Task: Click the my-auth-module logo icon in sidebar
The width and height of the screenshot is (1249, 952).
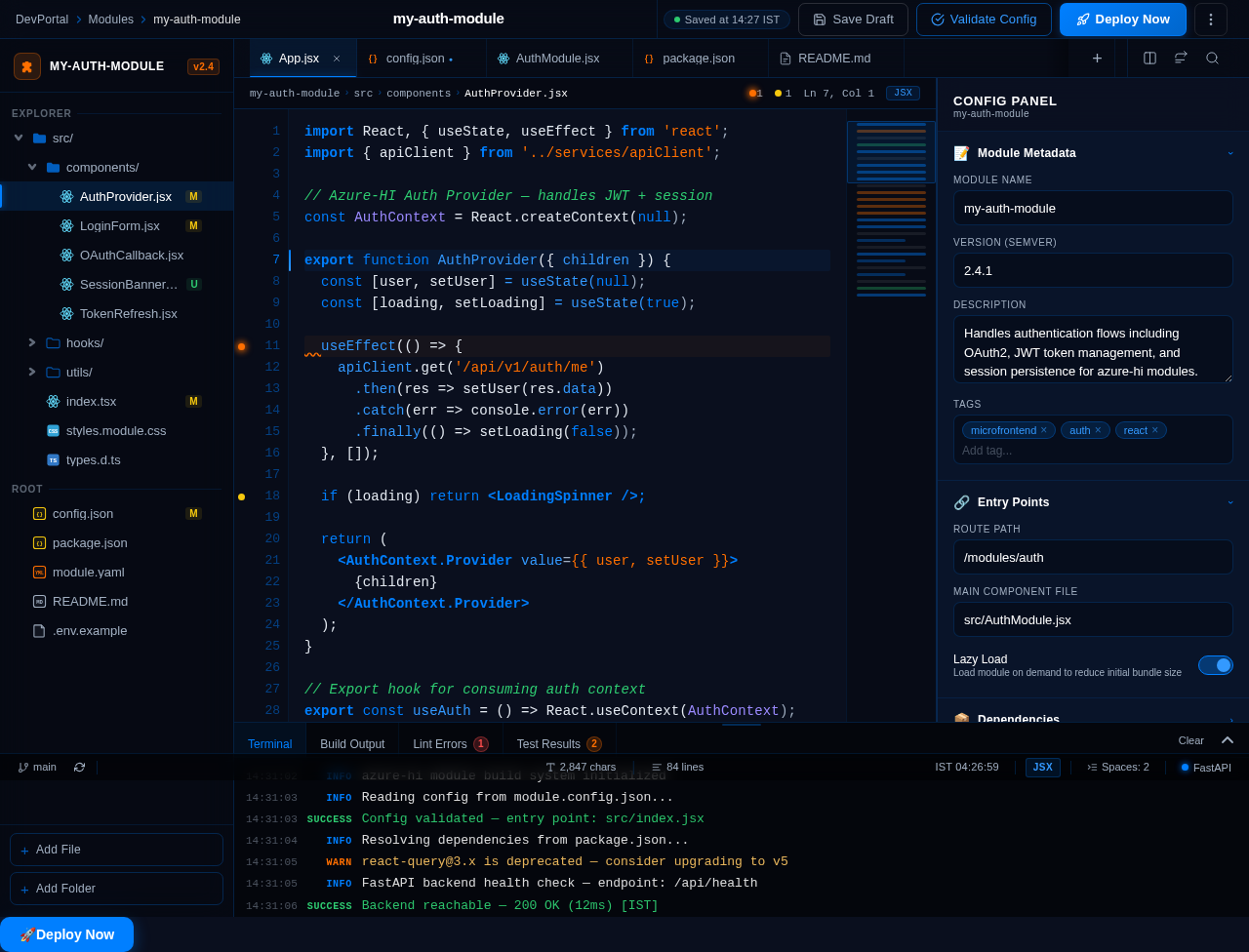Action: pos(27,66)
